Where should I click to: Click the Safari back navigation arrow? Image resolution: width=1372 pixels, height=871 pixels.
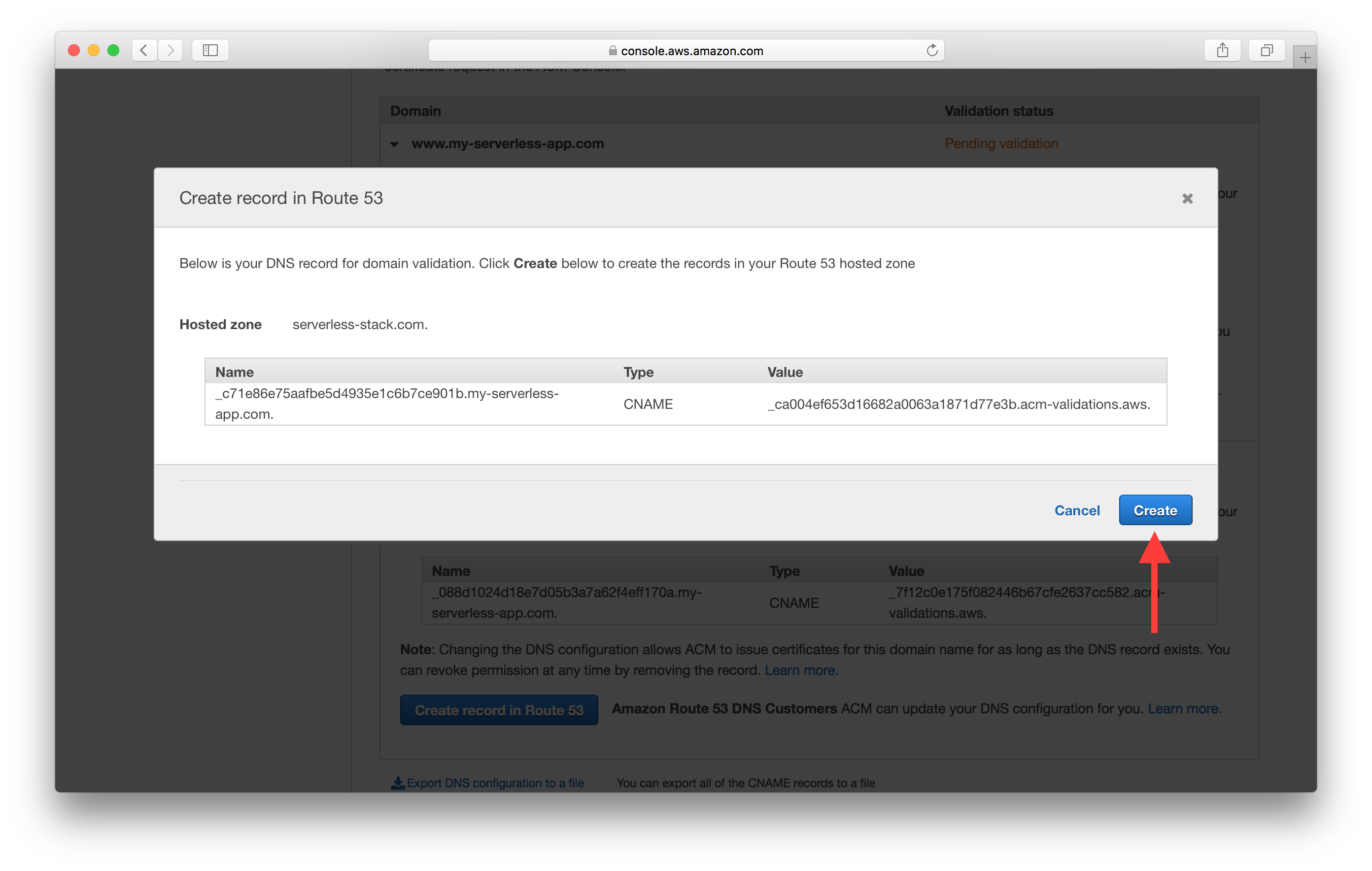[144, 50]
